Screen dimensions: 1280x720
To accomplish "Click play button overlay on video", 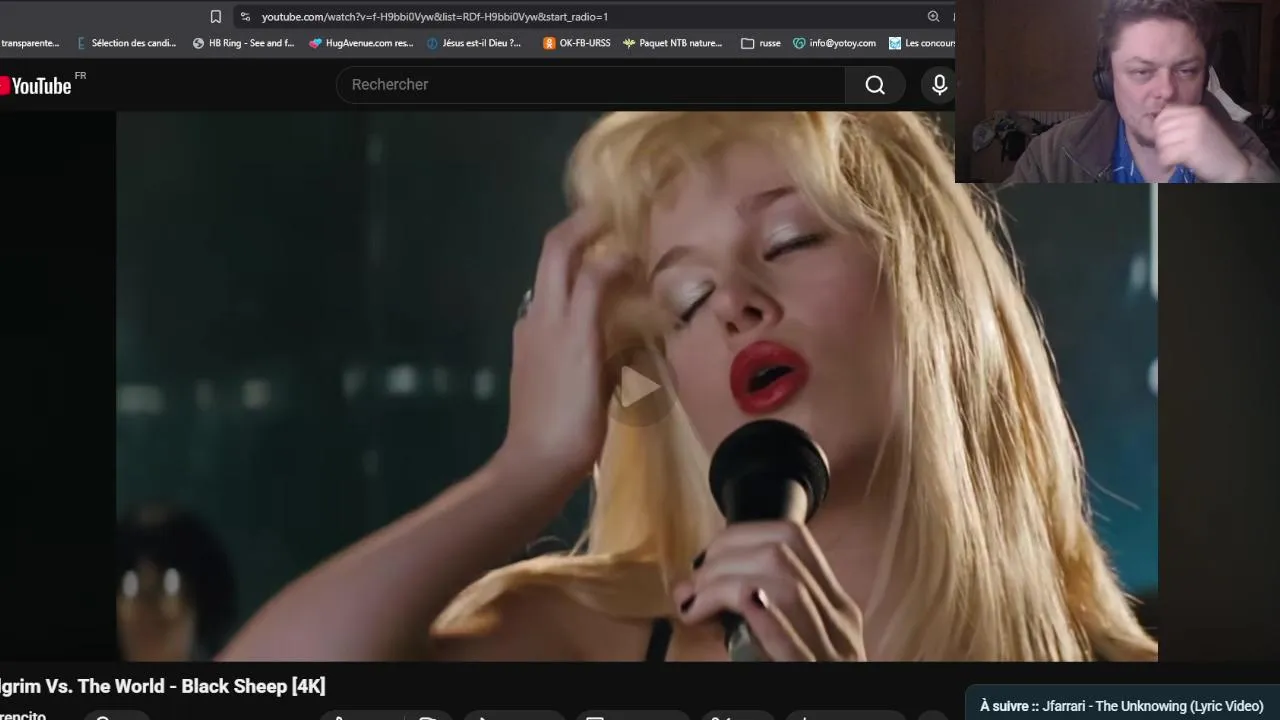I will coord(640,387).
